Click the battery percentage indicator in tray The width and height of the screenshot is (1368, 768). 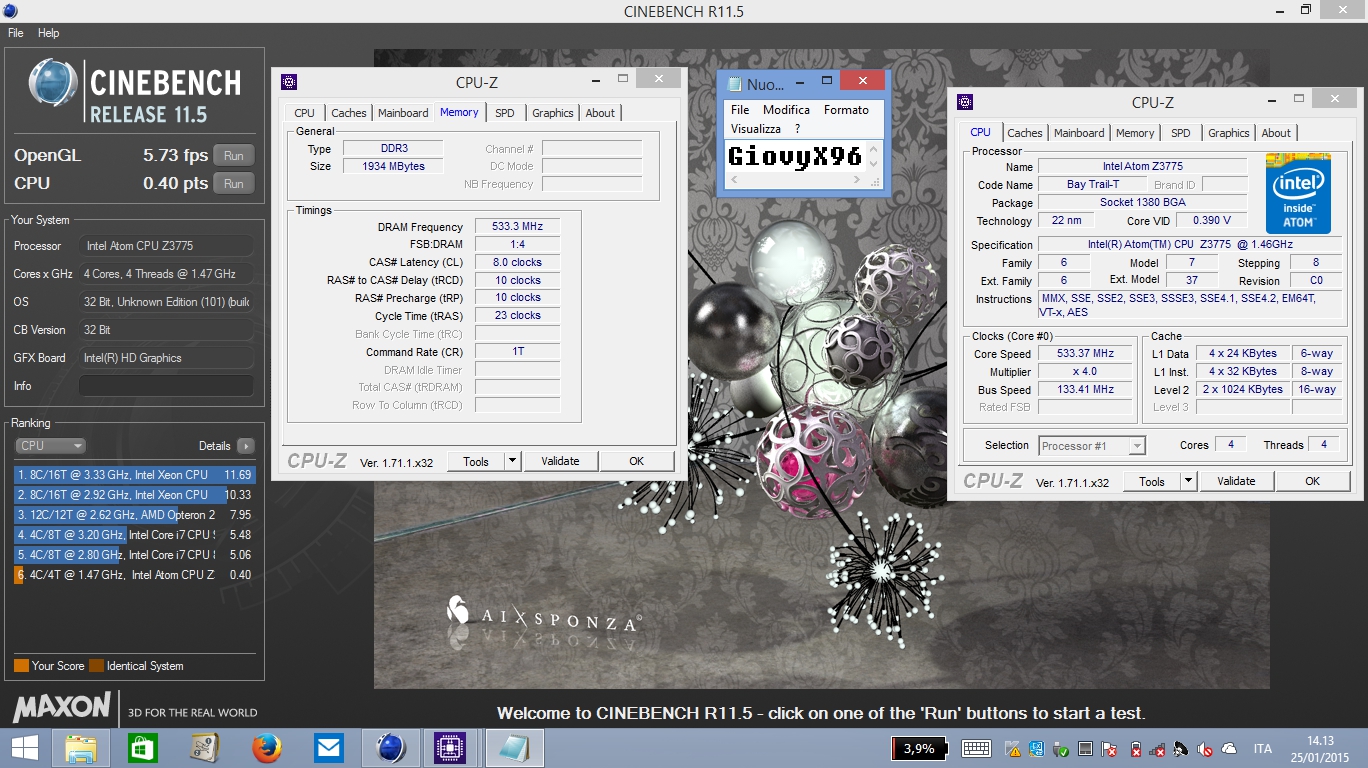[x=919, y=748]
